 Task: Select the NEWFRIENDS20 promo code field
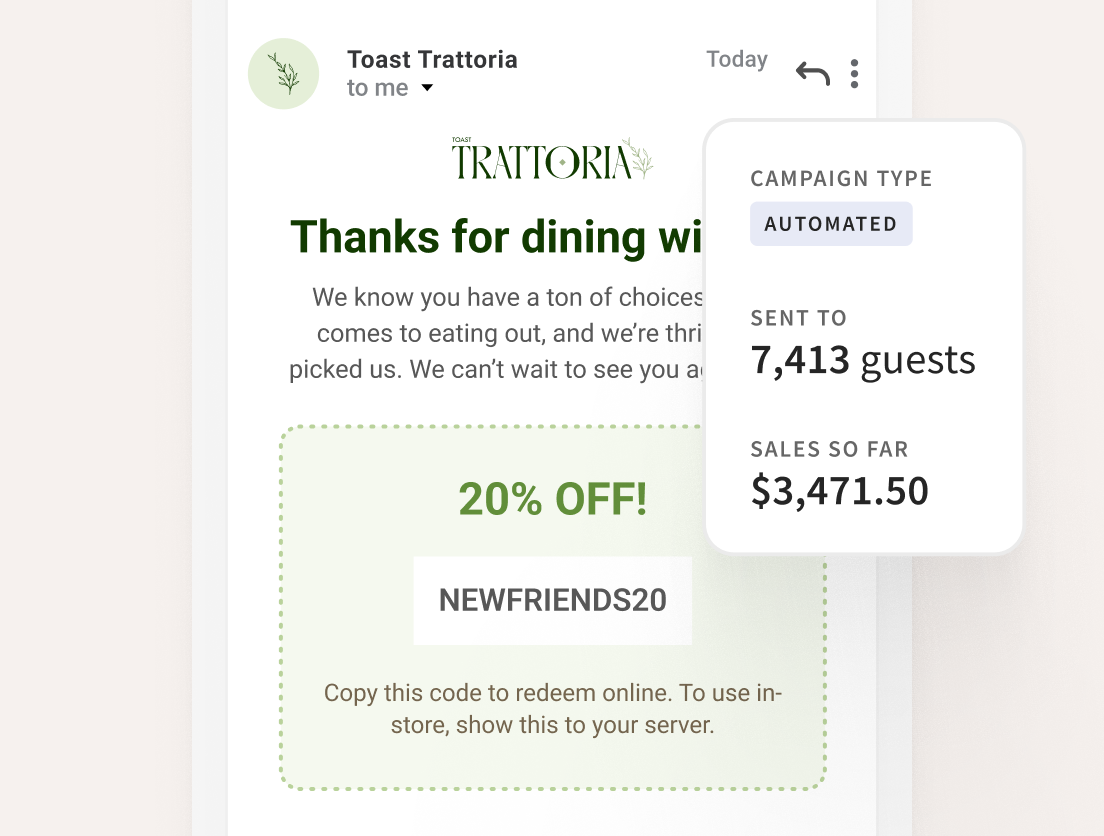[552, 600]
